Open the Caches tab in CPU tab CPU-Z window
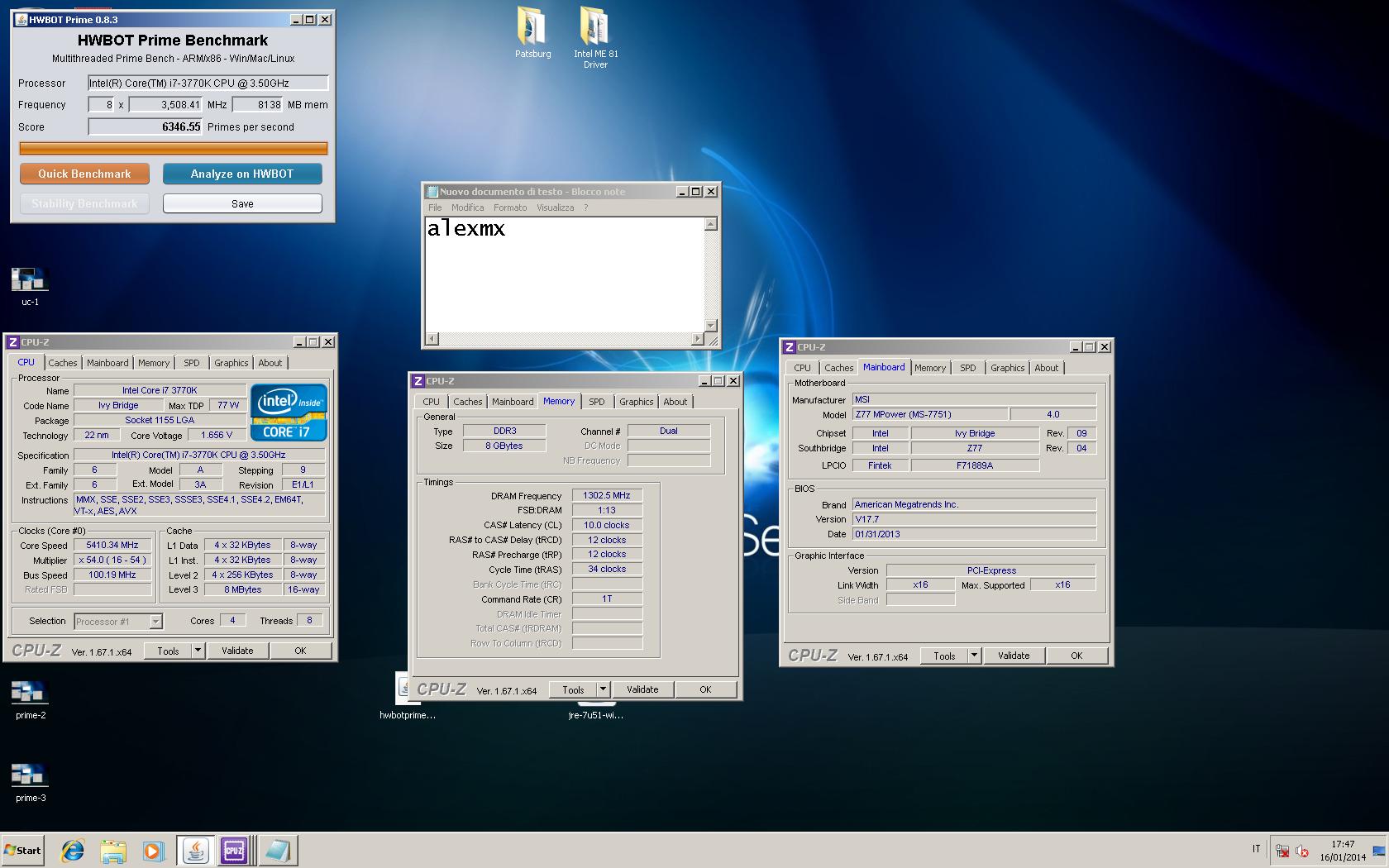Image resolution: width=1389 pixels, height=868 pixels. coord(62,363)
